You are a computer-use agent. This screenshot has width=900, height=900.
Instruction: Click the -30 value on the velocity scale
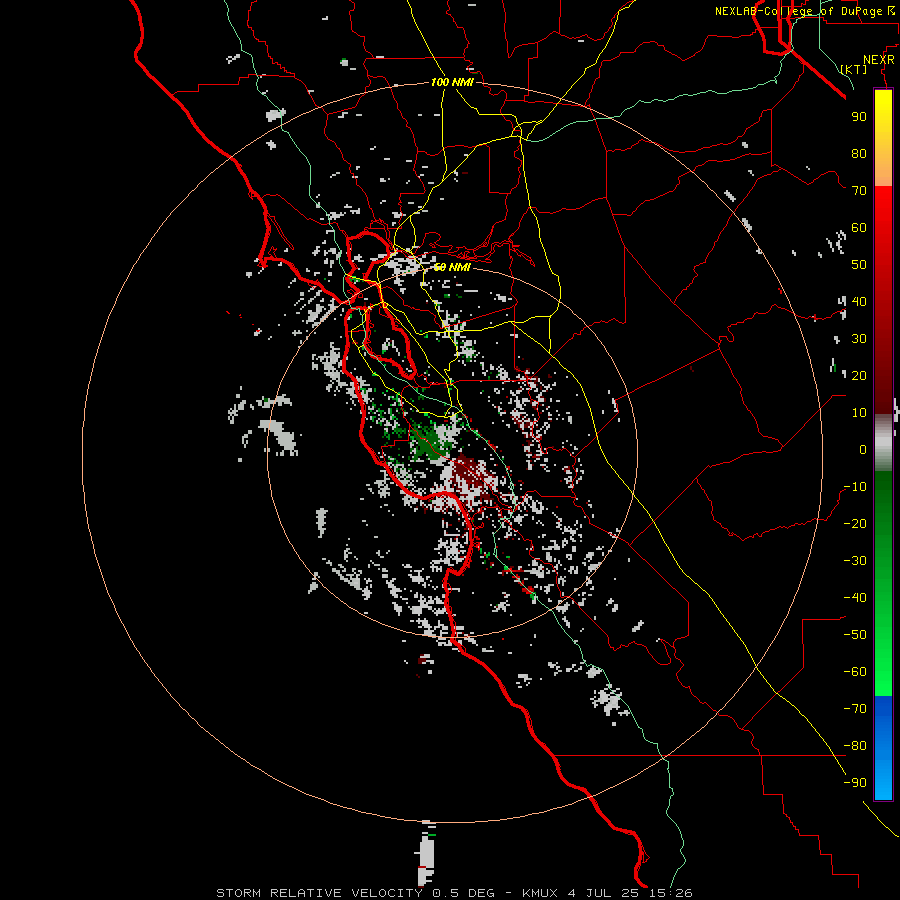coord(855,561)
